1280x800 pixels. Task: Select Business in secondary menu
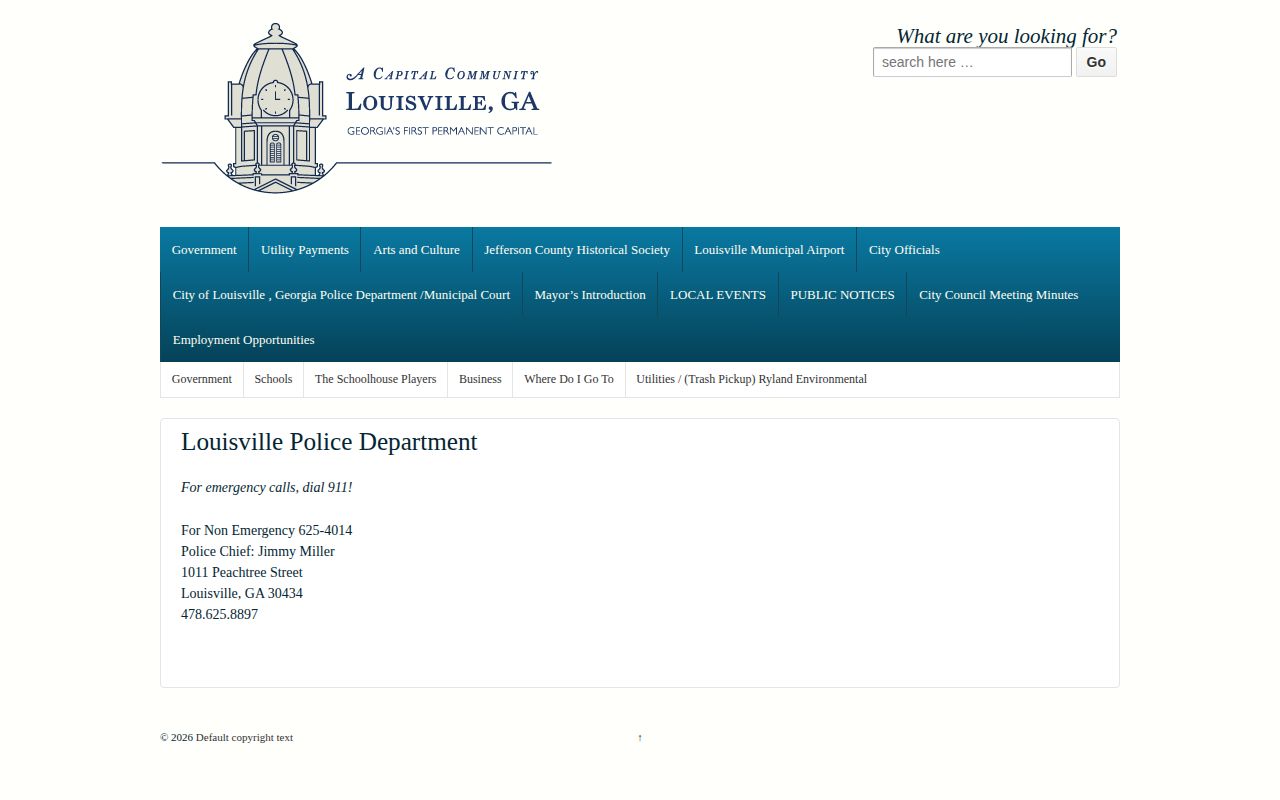480,379
